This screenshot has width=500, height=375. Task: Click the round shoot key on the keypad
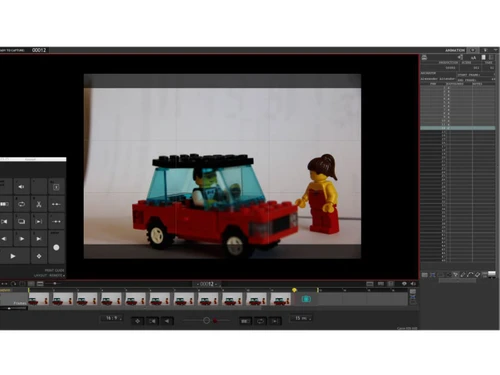pos(56,247)
